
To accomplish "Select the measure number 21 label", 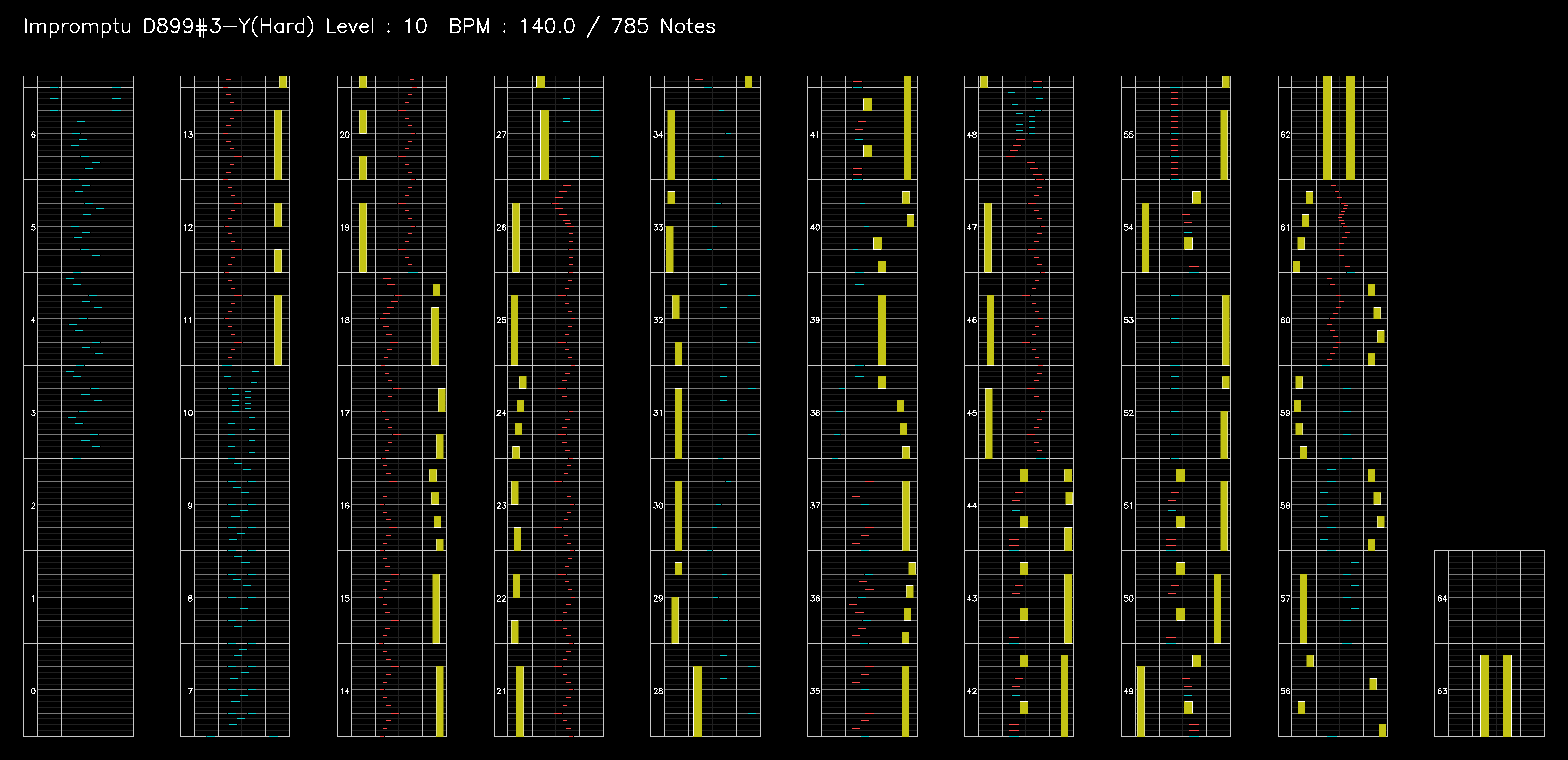I will point(501,690).
